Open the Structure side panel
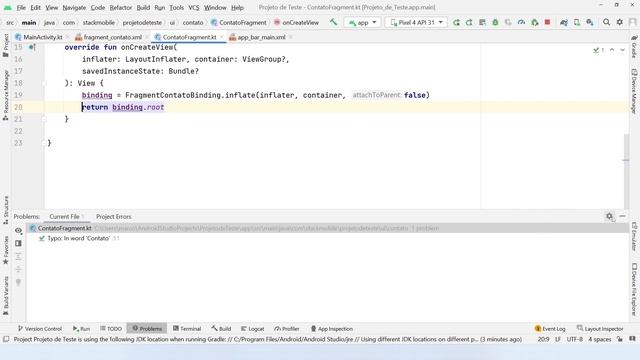The image size is (640, 360). click(x=6, y=210)
